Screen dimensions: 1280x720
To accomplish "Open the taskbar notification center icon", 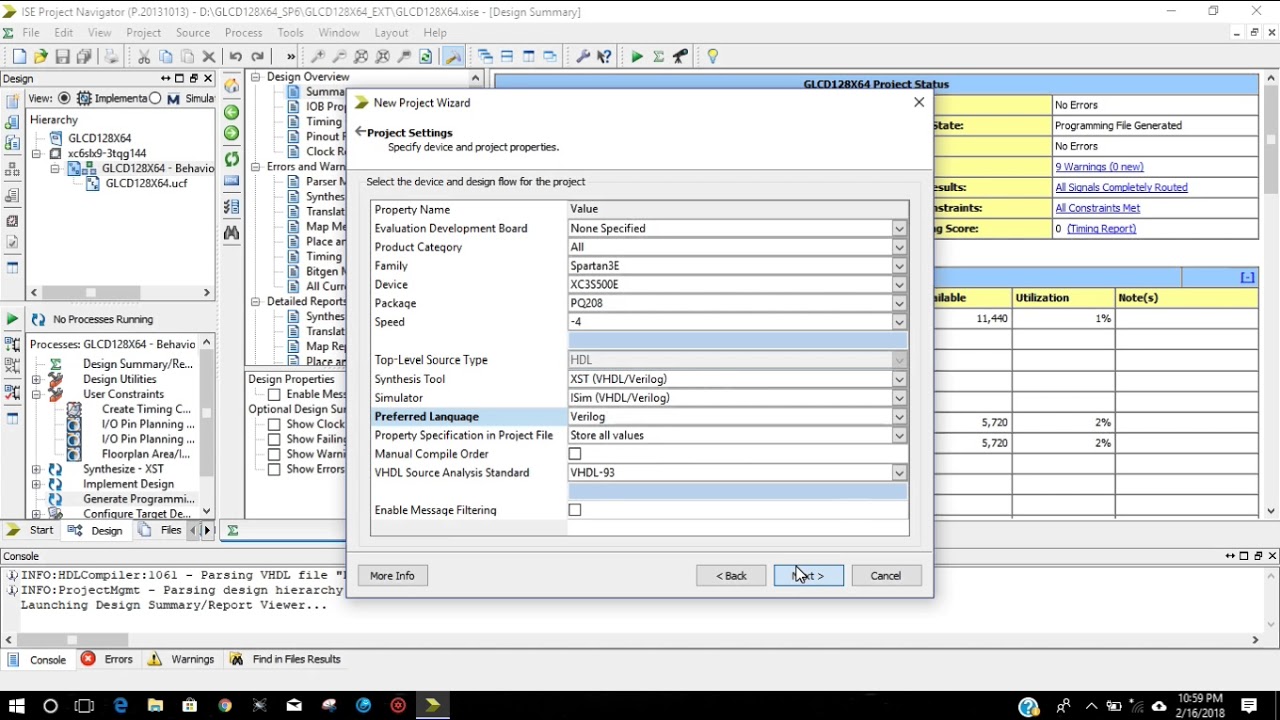I will pos(1249,706).
